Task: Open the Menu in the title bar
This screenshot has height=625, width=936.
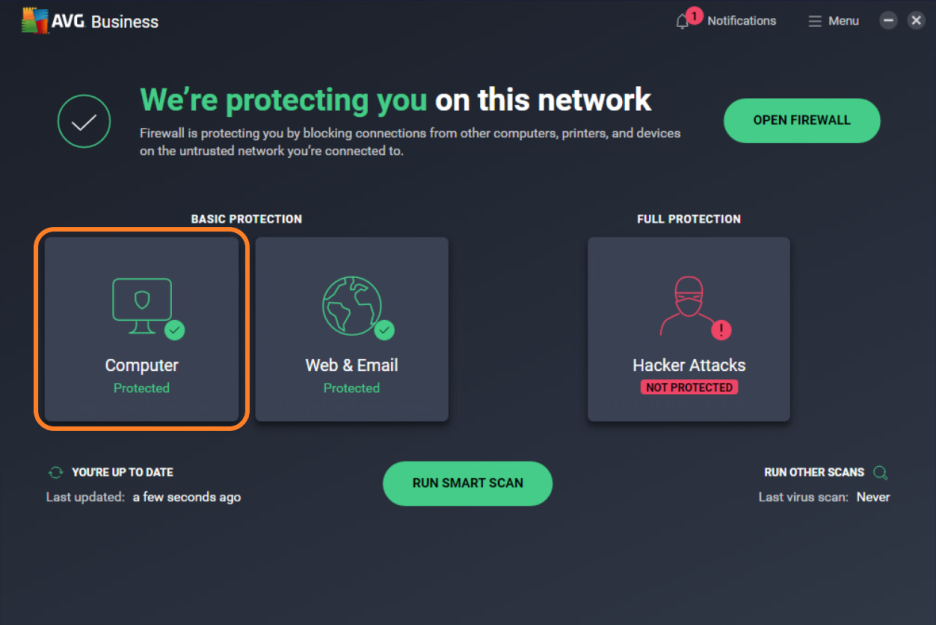Action: [832, 20]
